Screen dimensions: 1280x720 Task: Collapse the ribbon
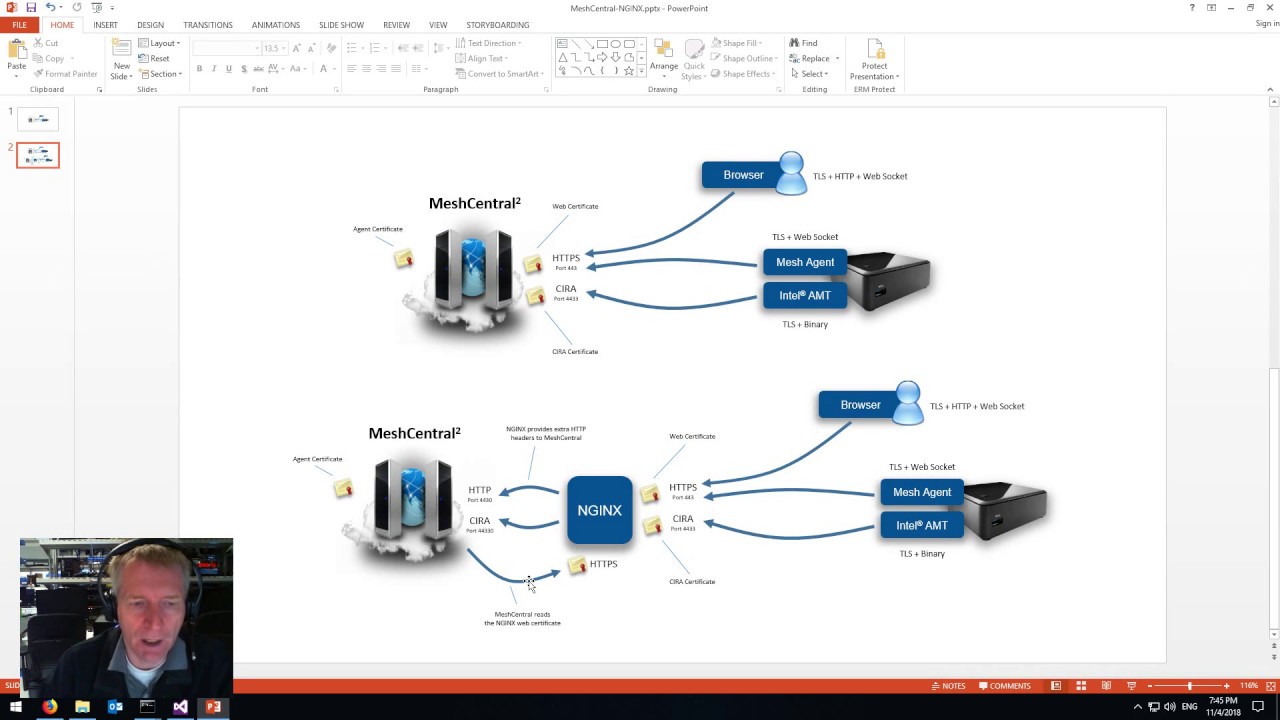[x=1272, y=89]
